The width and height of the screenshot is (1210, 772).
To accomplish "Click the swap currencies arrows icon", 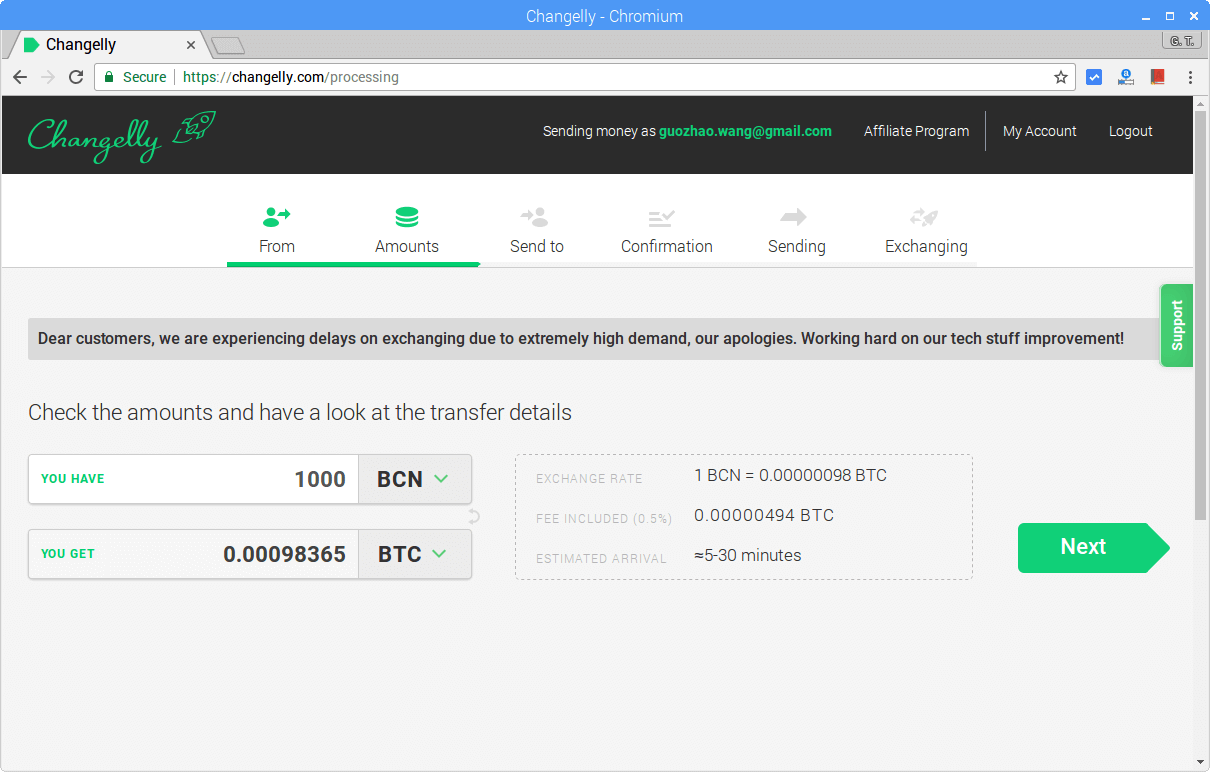I will (x=474, y=516).
